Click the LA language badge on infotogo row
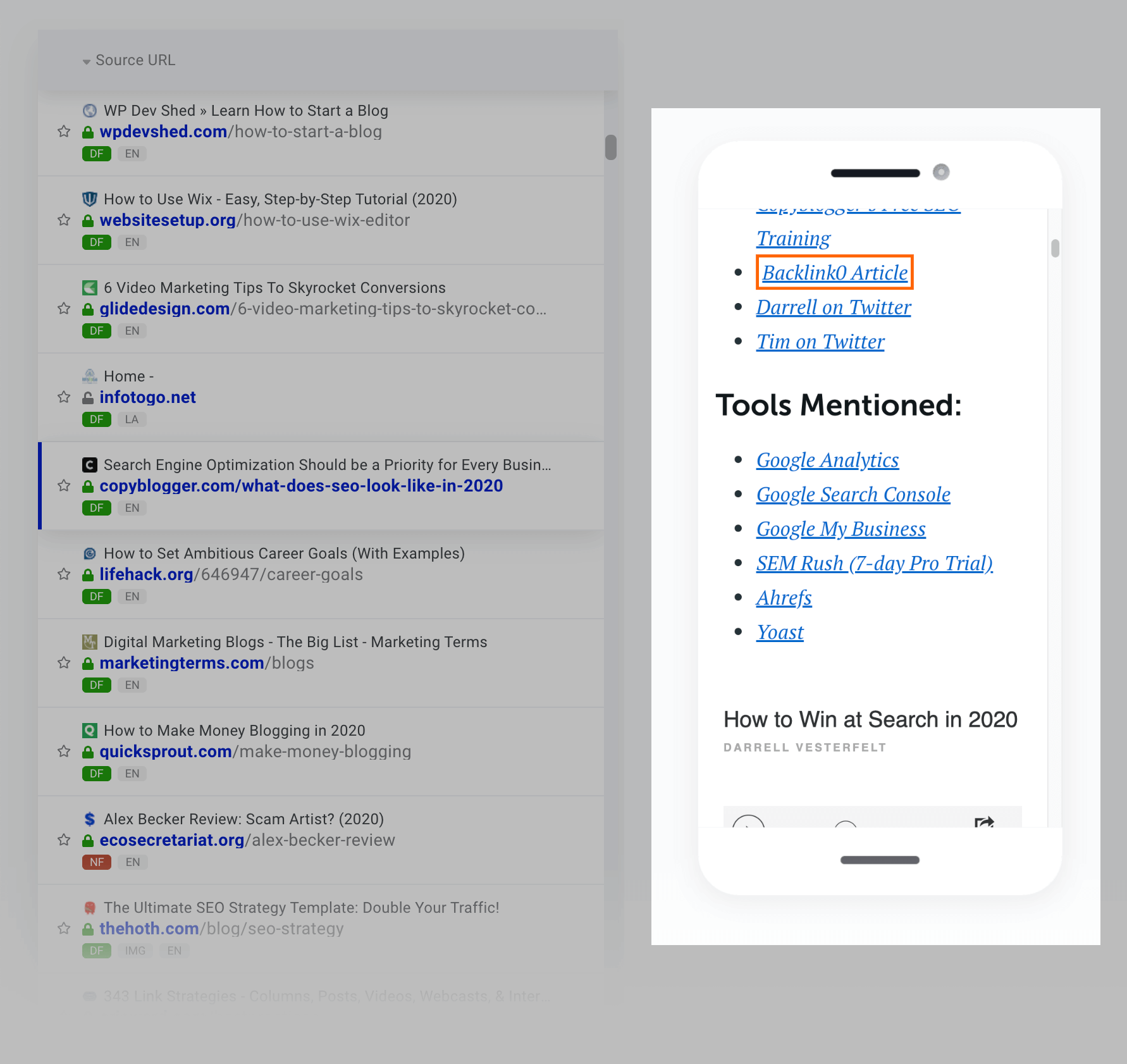 point(132,419)
